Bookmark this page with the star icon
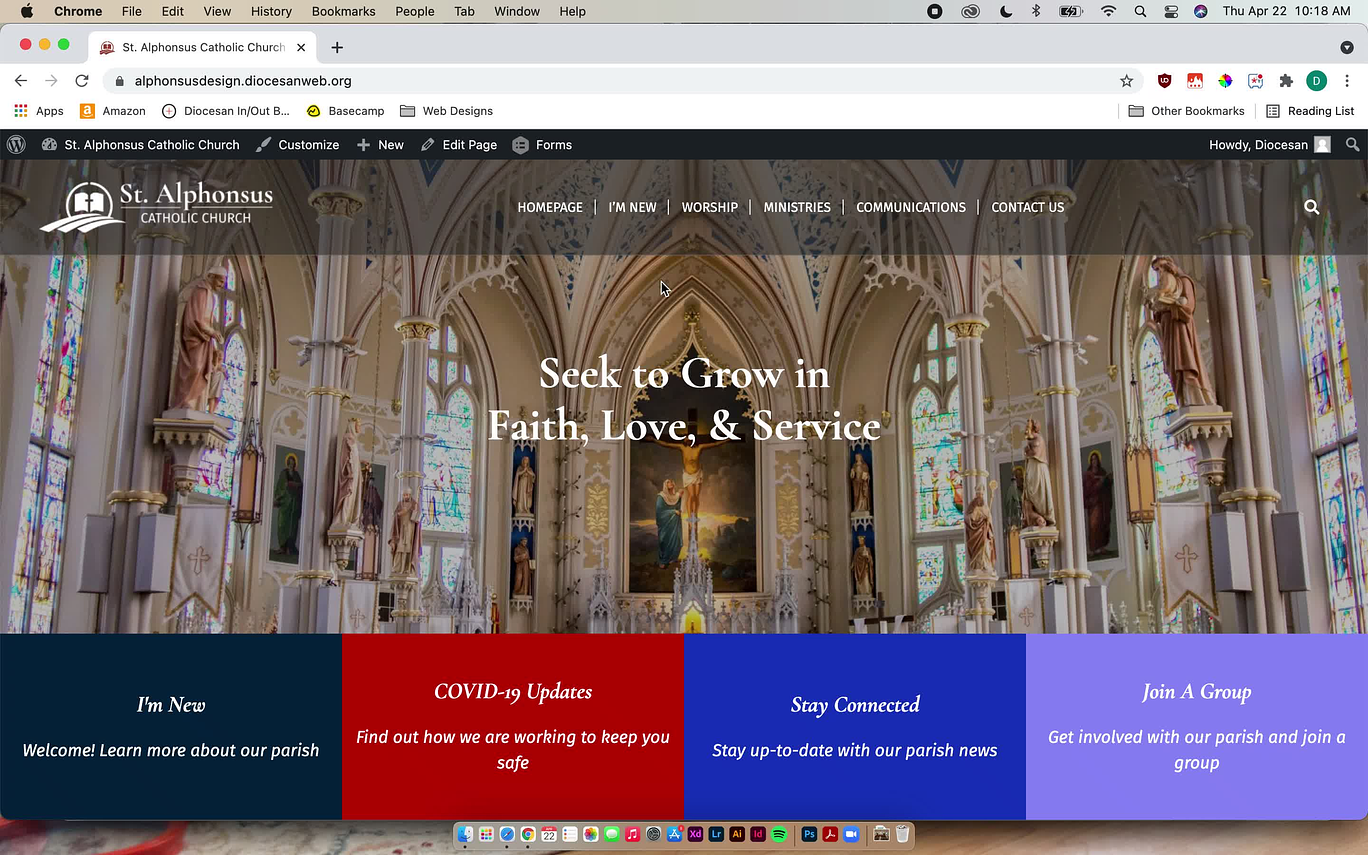The width and height of the screenshot is (1368, 855). tap(1126, 81)
